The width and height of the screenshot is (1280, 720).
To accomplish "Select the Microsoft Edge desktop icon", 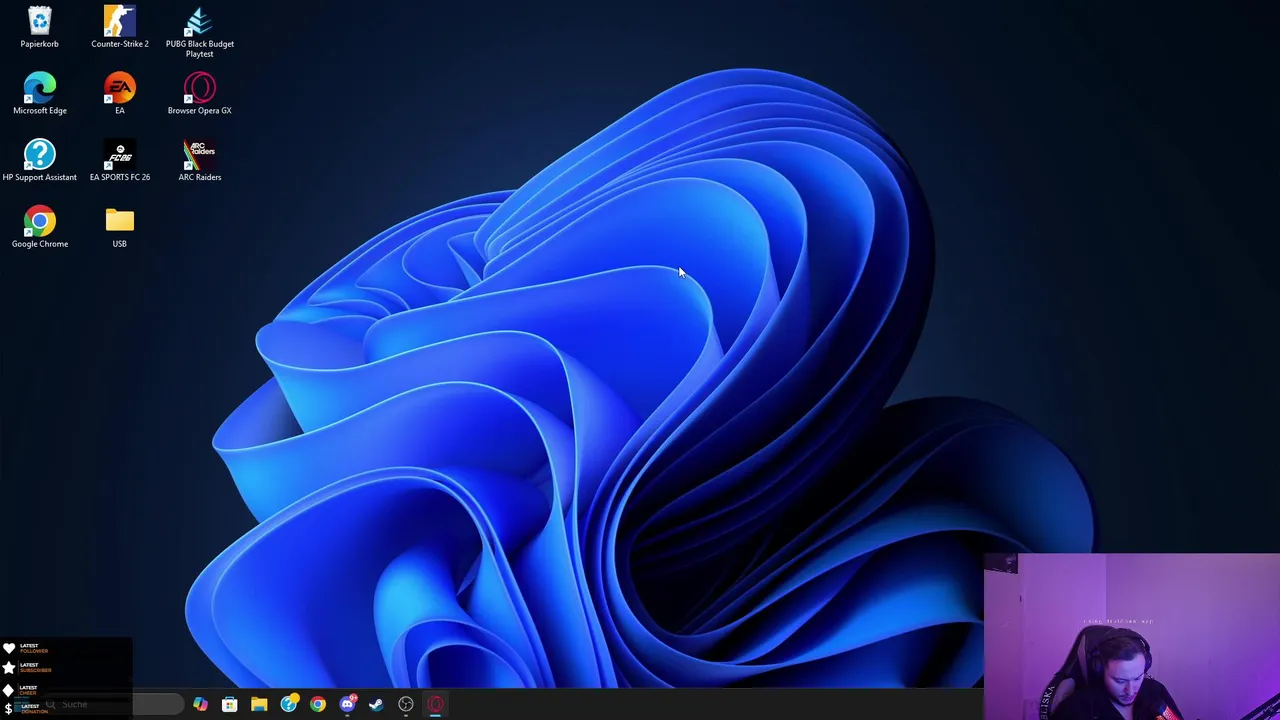I will (x=40, y=94).
